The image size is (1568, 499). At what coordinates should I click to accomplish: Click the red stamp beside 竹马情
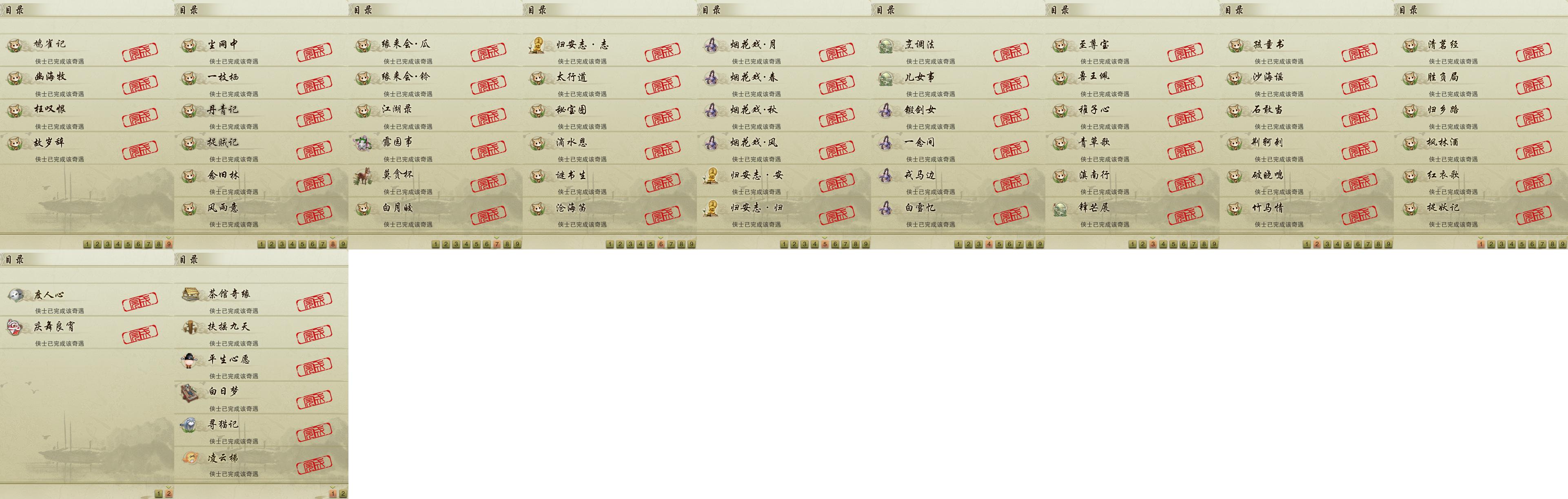(1360, 215)
